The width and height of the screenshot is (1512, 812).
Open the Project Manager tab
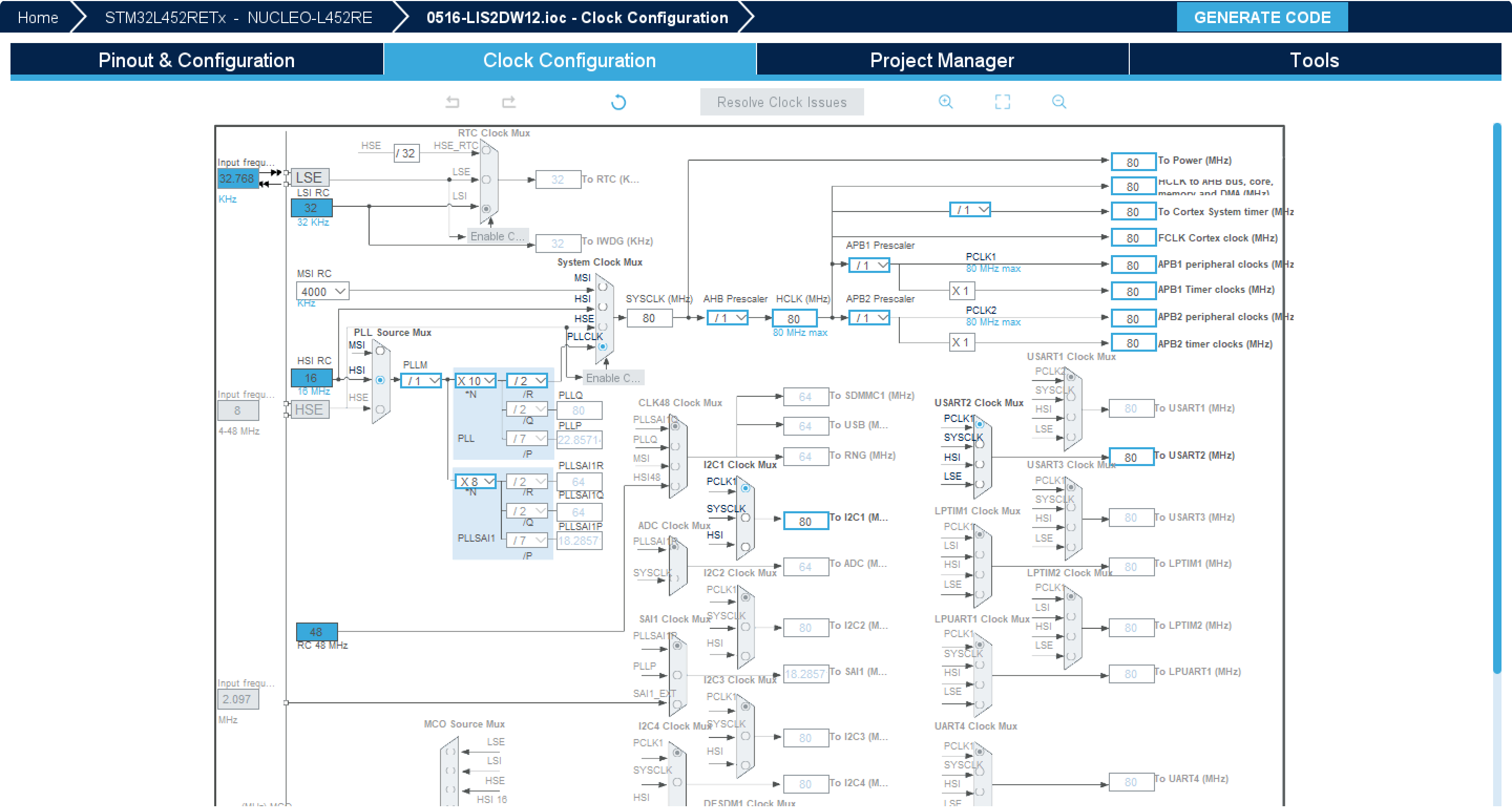(941, 60)
